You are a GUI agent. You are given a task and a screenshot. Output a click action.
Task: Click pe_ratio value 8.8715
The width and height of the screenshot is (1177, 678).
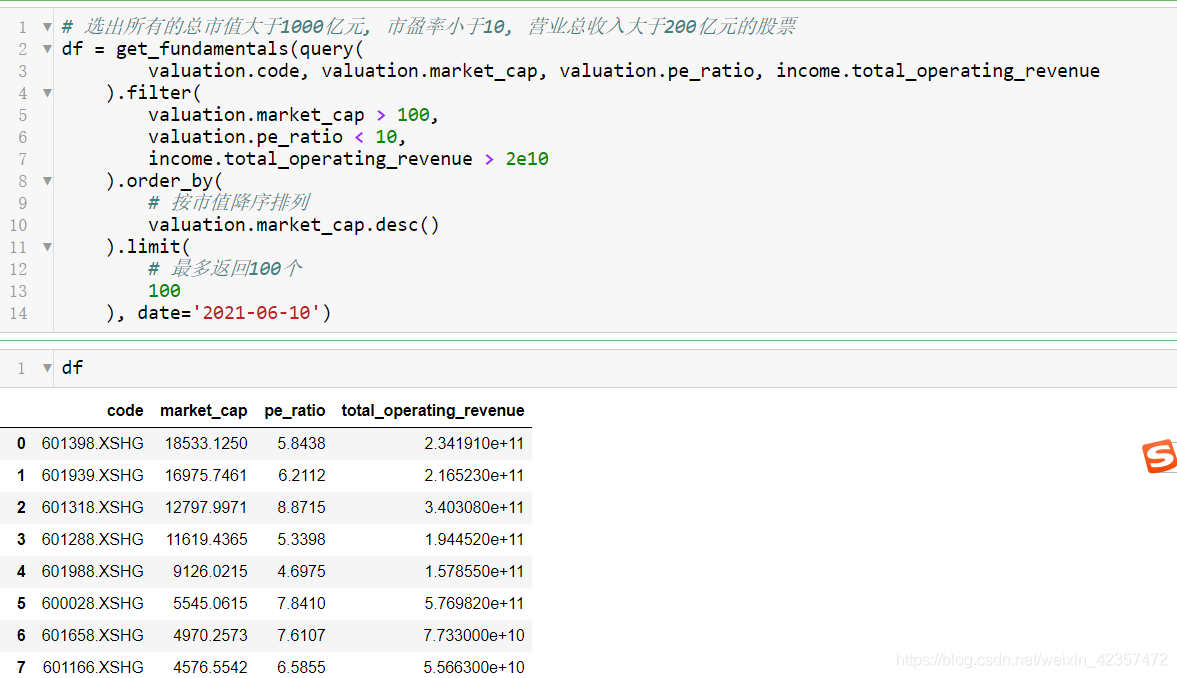[301, 508]
